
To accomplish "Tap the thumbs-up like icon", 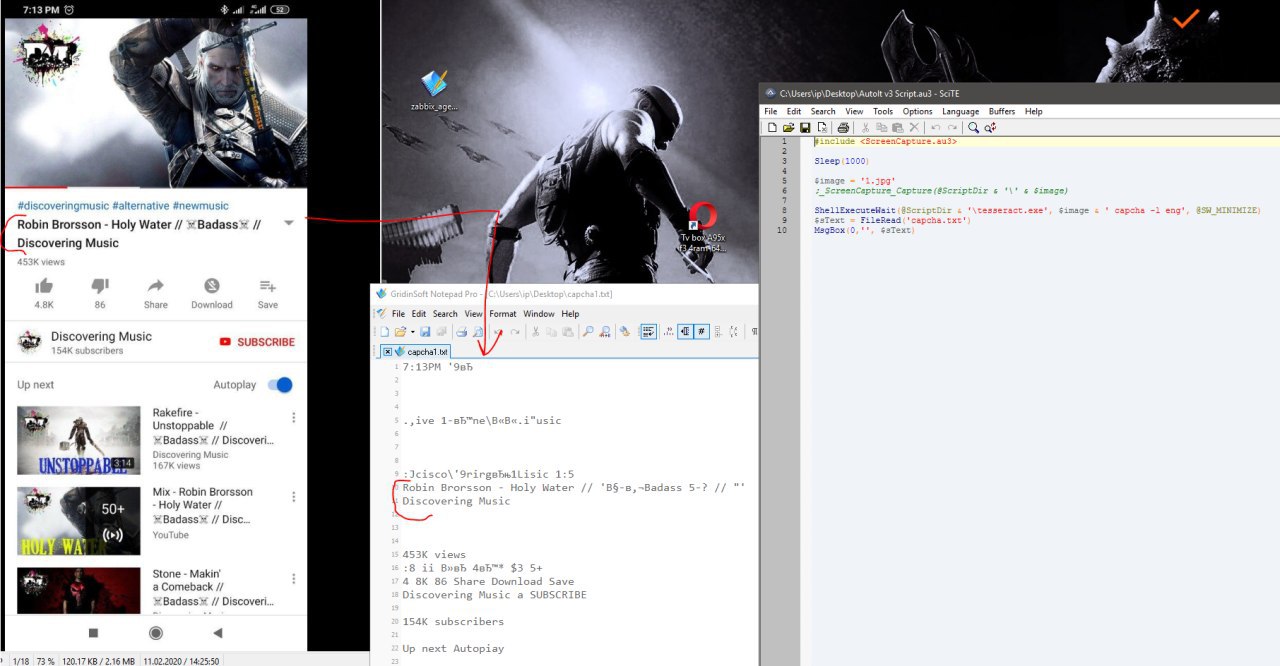I will click(x=44, y=286).
